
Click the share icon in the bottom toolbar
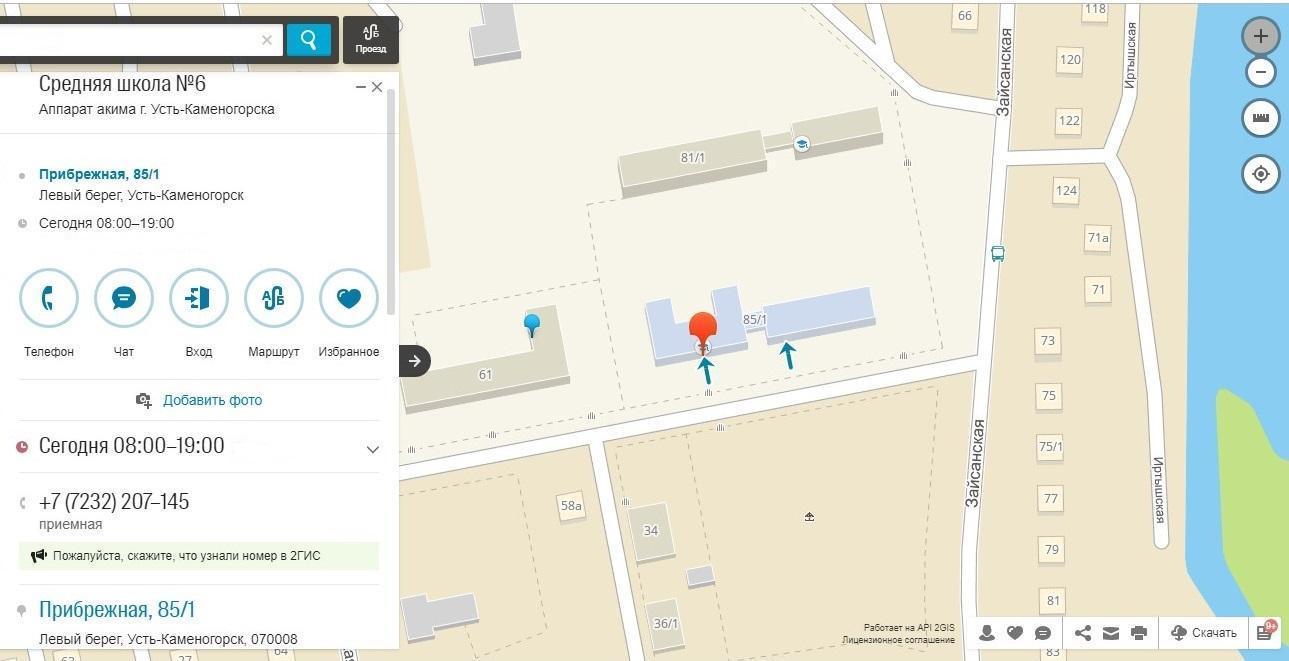[1083, 633]
